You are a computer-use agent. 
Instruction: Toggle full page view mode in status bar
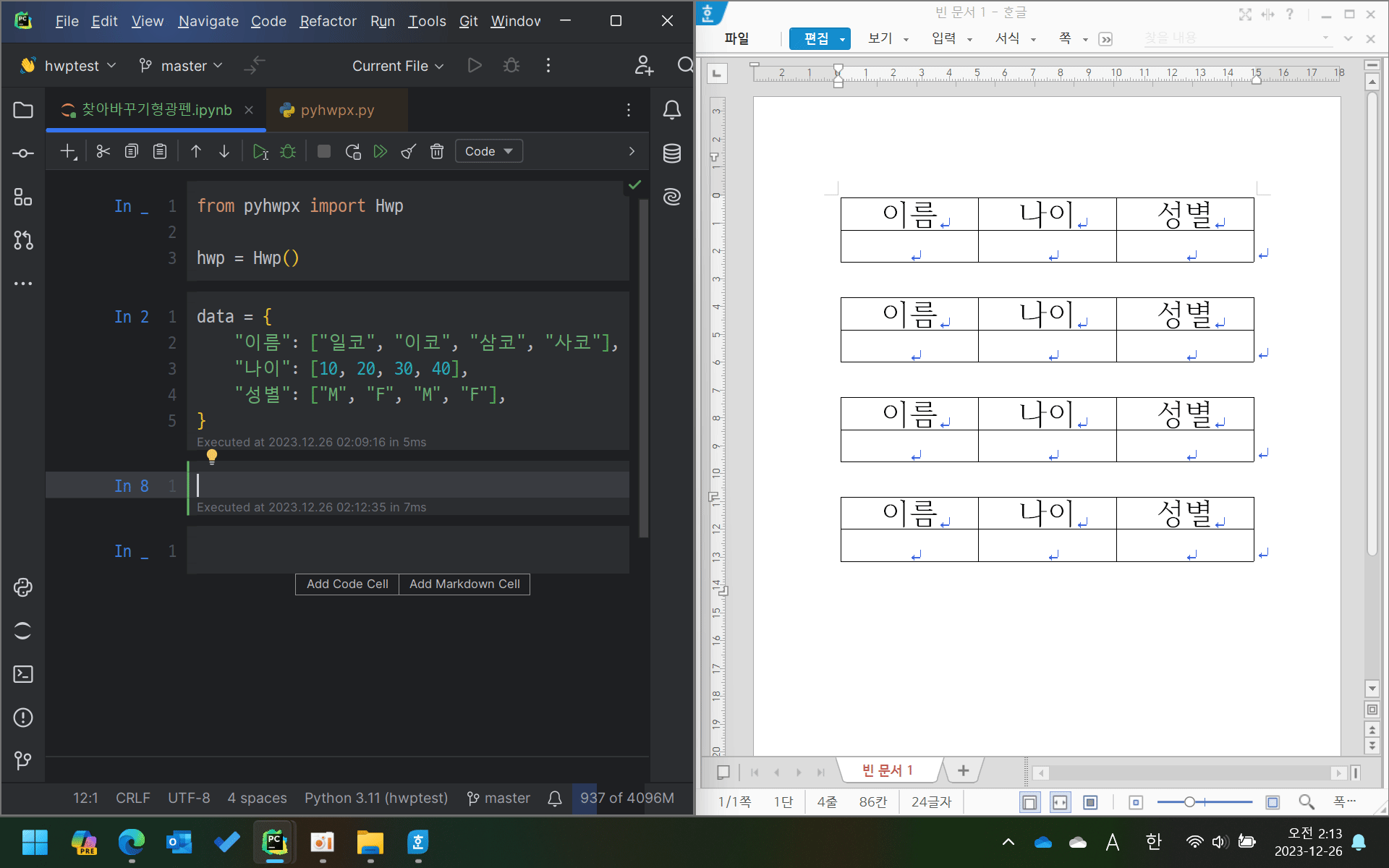[1090, 802]
